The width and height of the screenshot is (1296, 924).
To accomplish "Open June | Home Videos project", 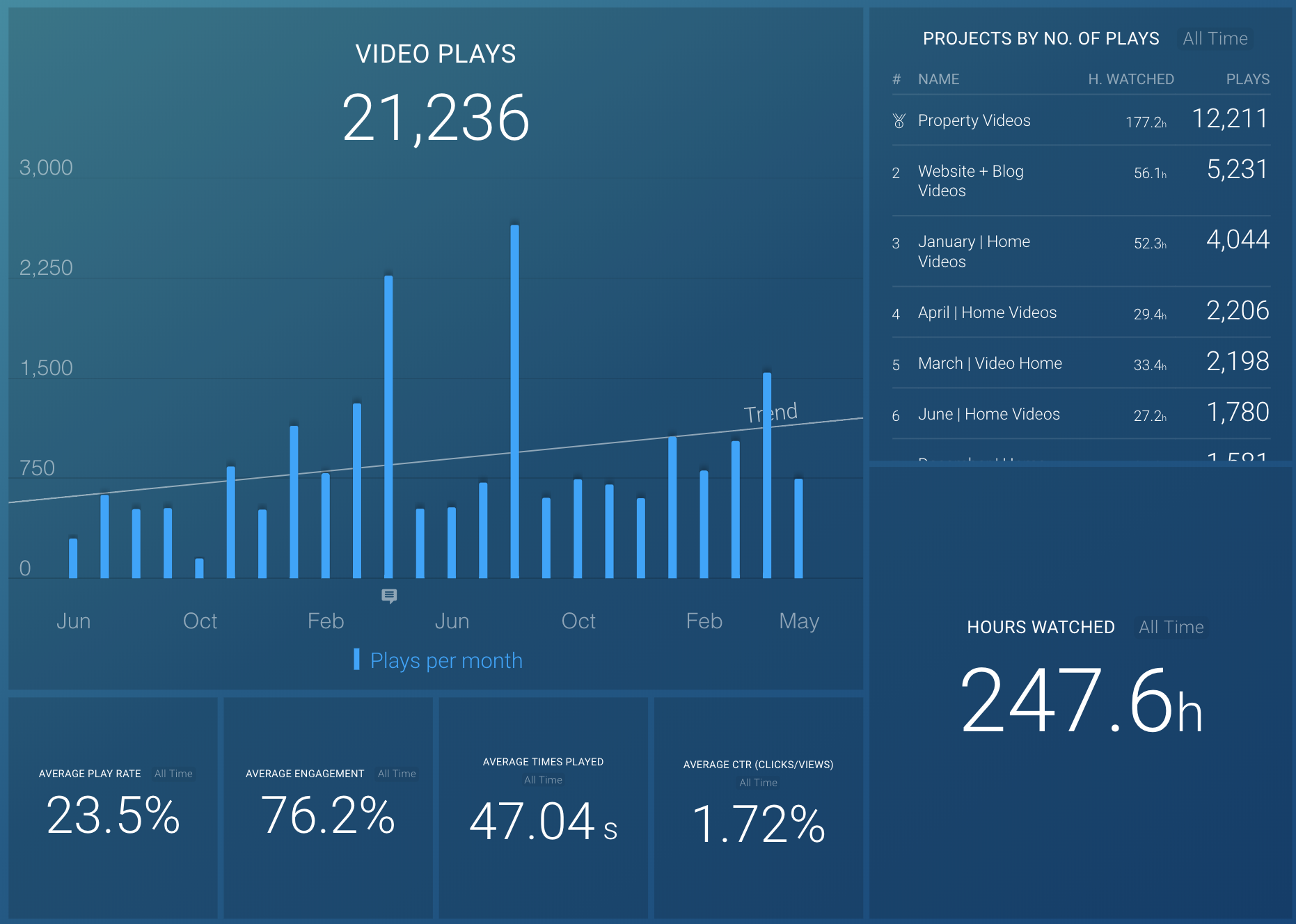I will pos(1081,414).
